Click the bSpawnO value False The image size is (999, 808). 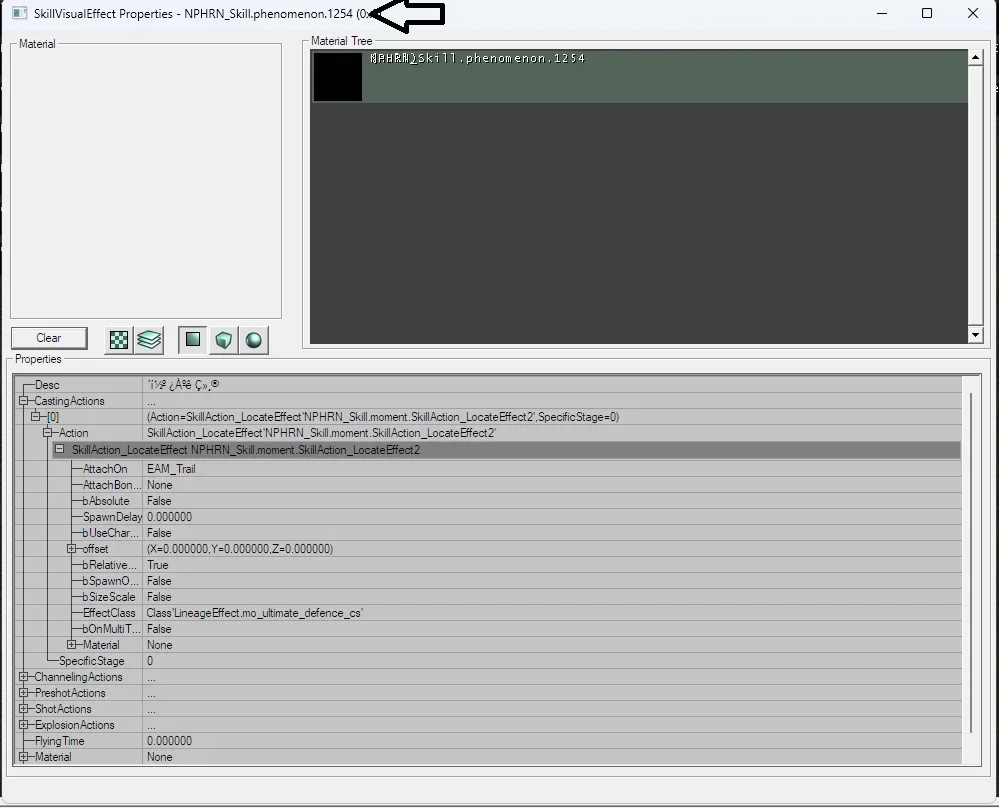[159, 581]
